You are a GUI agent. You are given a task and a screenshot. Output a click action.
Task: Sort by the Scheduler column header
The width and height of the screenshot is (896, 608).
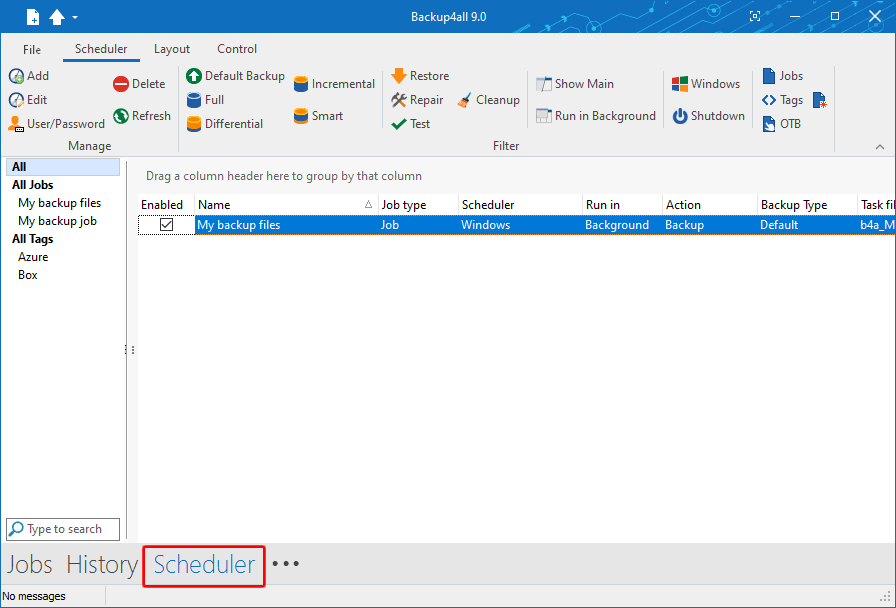521,205
